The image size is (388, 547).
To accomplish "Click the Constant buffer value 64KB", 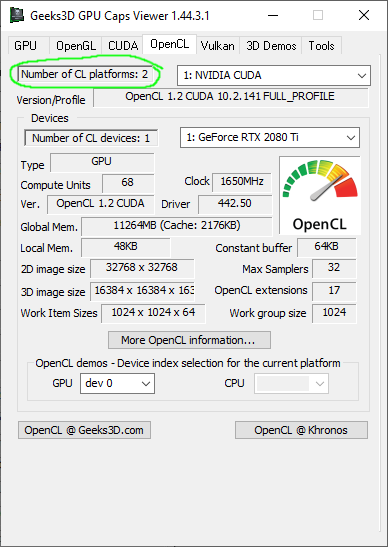I will coord(327,247).
